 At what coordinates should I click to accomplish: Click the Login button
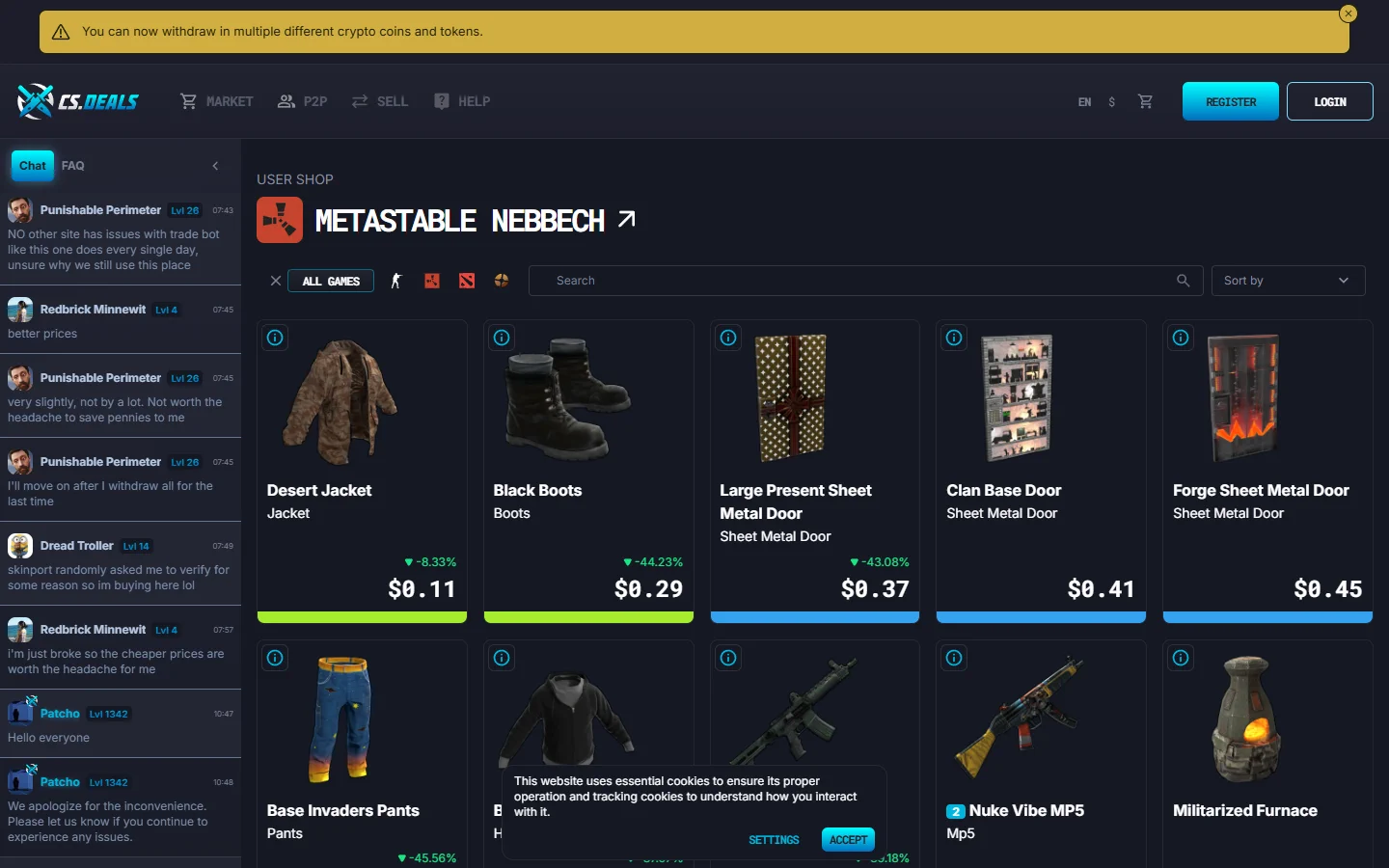coord(1330,101)
